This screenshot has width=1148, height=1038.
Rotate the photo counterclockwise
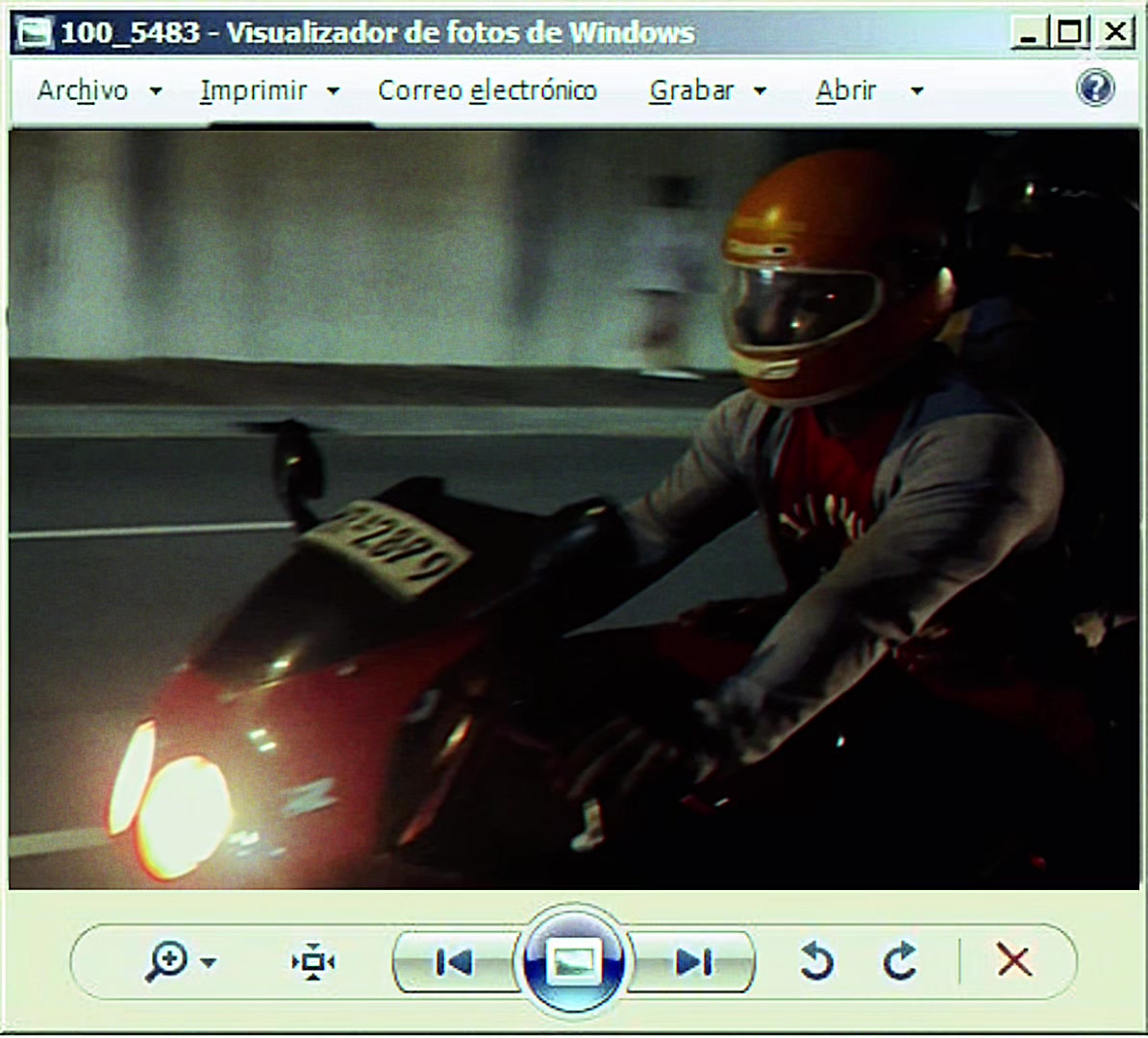click(816, 961)
